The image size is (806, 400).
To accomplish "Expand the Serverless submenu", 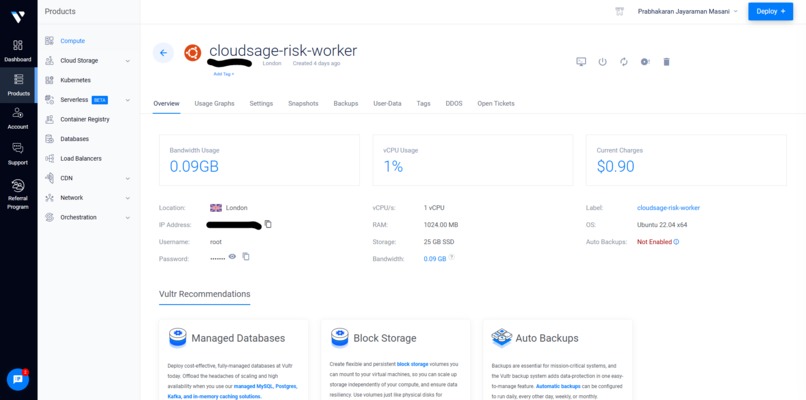I will click(127, 100).
